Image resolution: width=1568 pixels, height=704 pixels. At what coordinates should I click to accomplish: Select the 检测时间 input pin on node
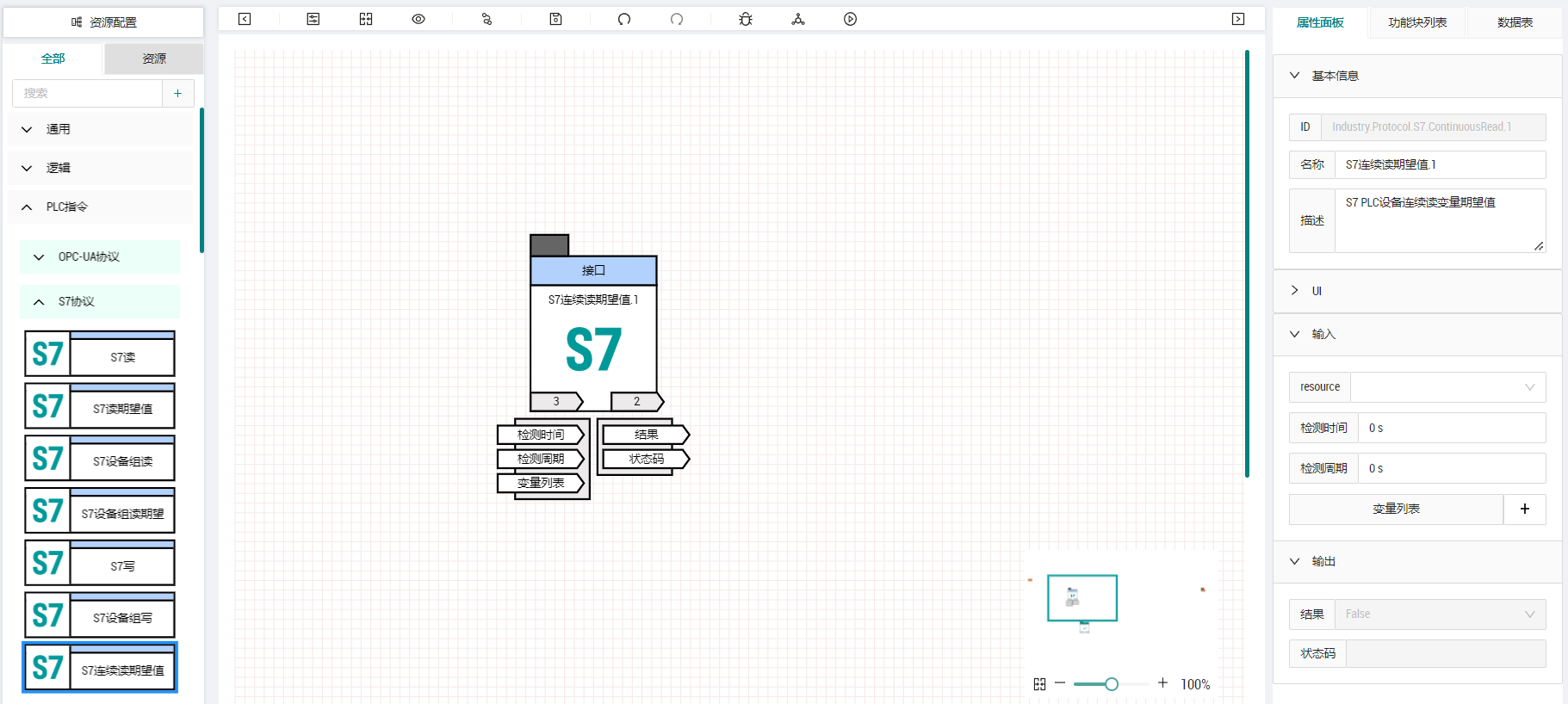(541, 435)
